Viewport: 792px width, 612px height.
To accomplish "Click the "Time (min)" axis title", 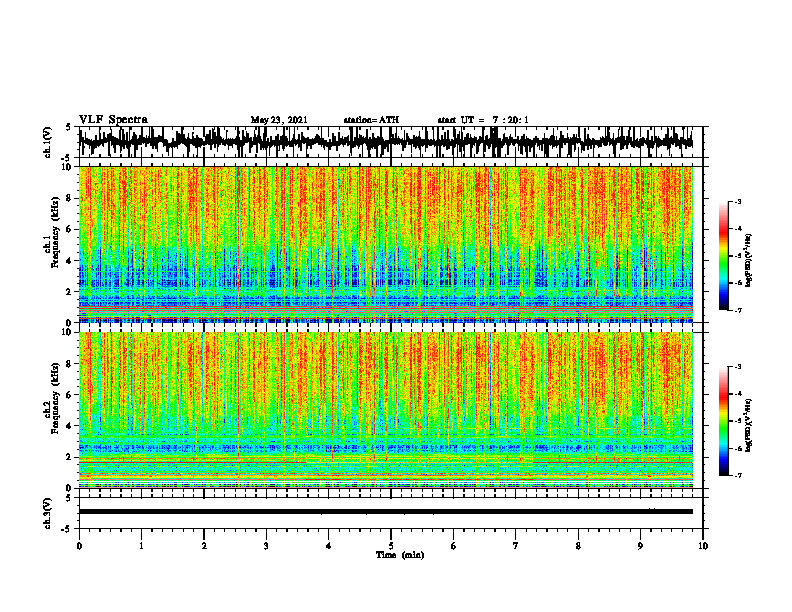I will (x=400, y=555).
